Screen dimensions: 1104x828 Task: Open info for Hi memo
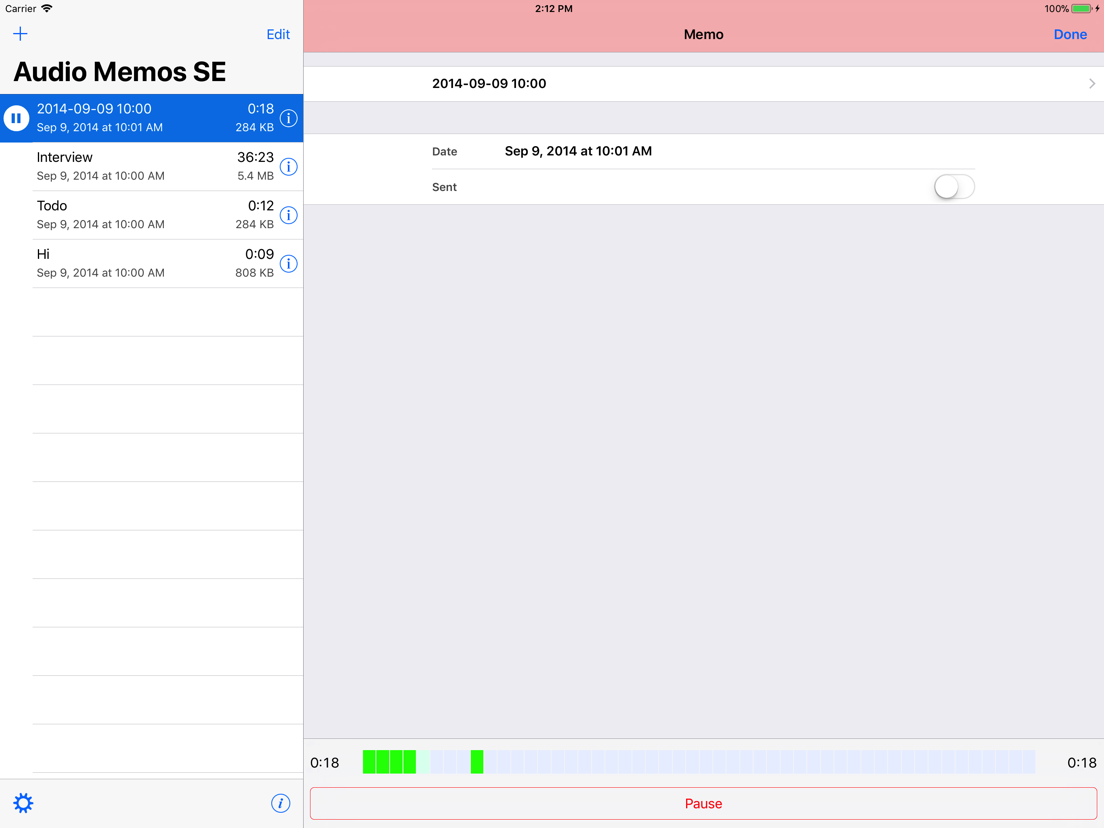[289, 264]
